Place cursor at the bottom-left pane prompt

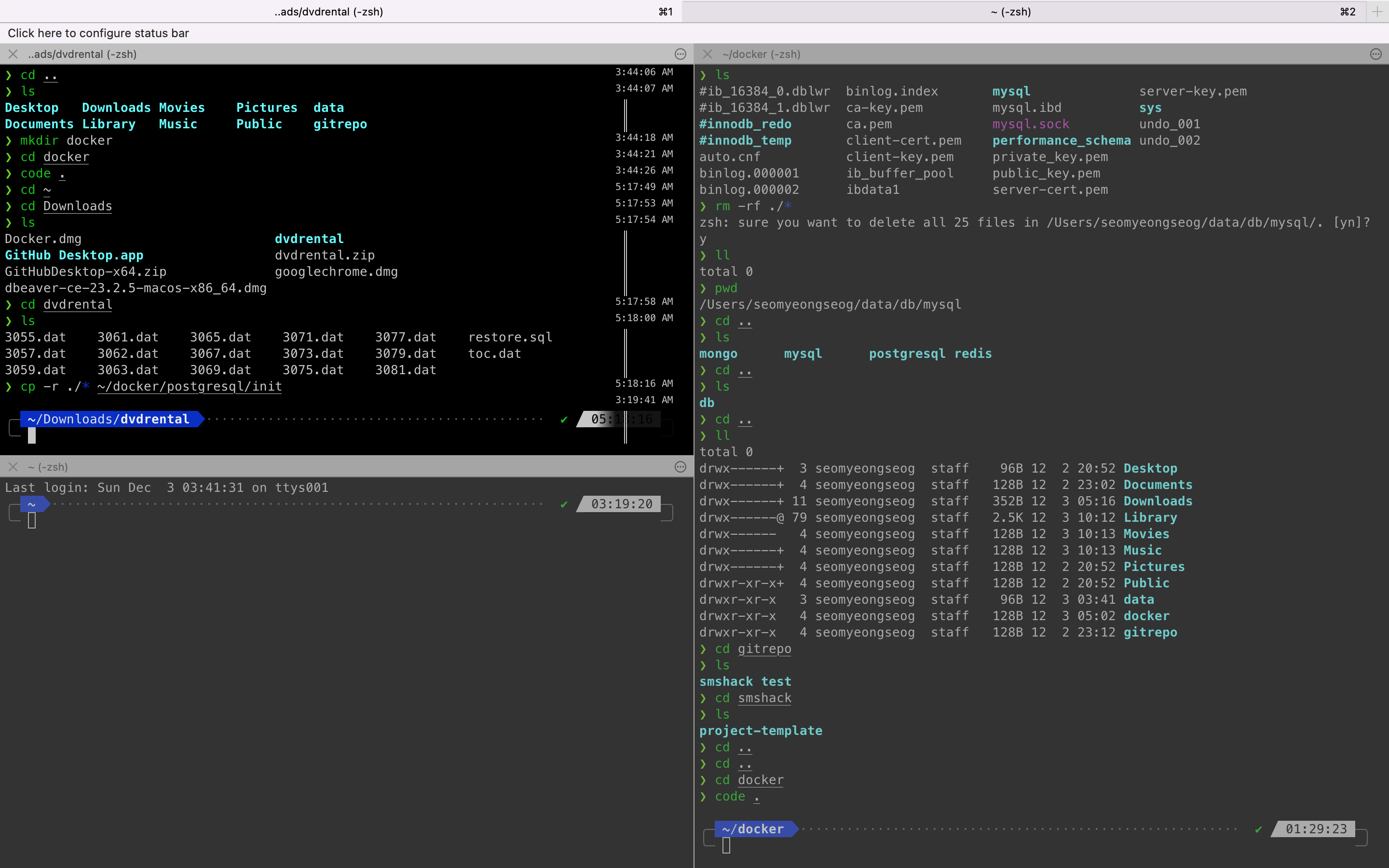[32, 520]
